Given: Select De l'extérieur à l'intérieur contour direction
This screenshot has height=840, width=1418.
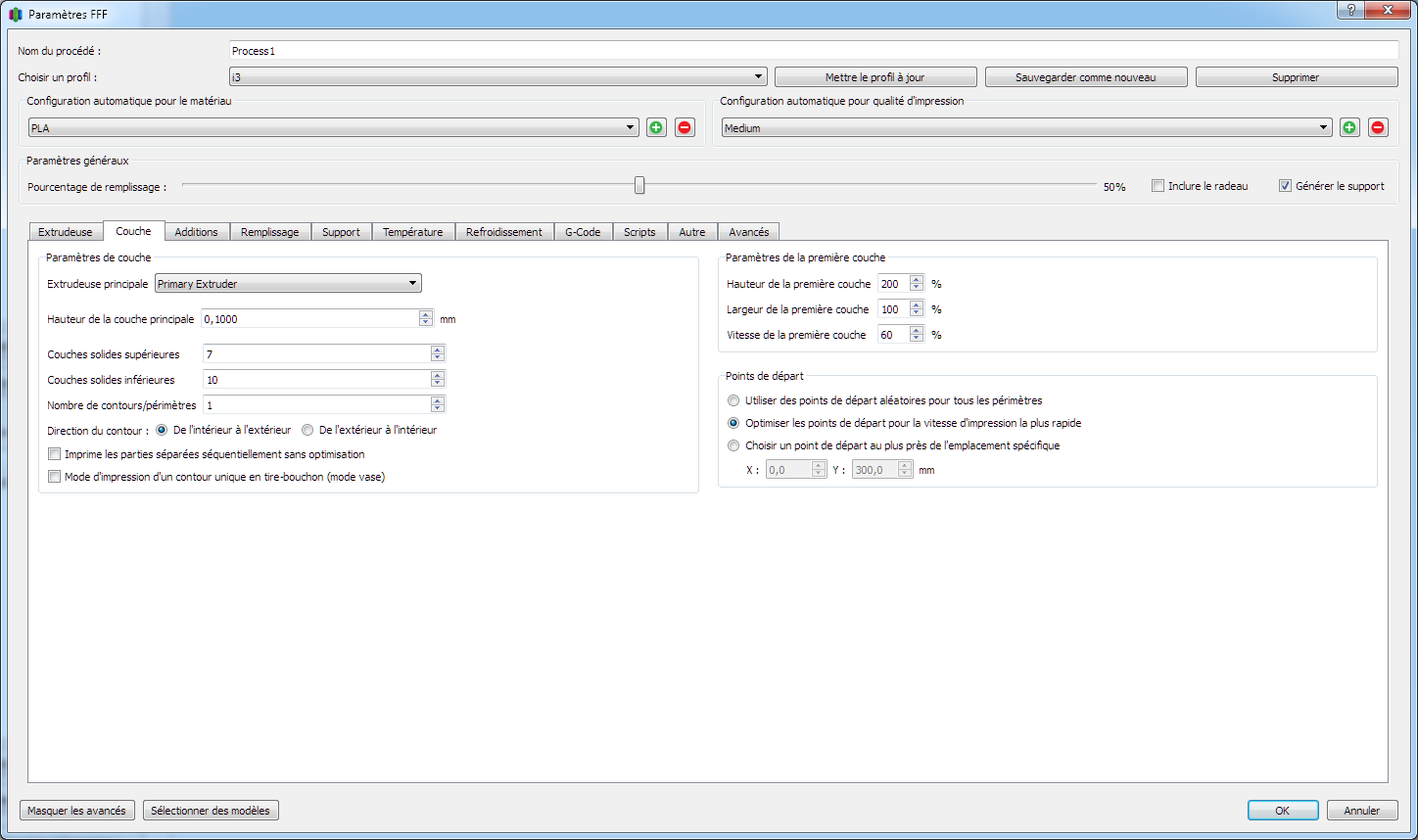Looking at the screenshot, I should [307, 430].
